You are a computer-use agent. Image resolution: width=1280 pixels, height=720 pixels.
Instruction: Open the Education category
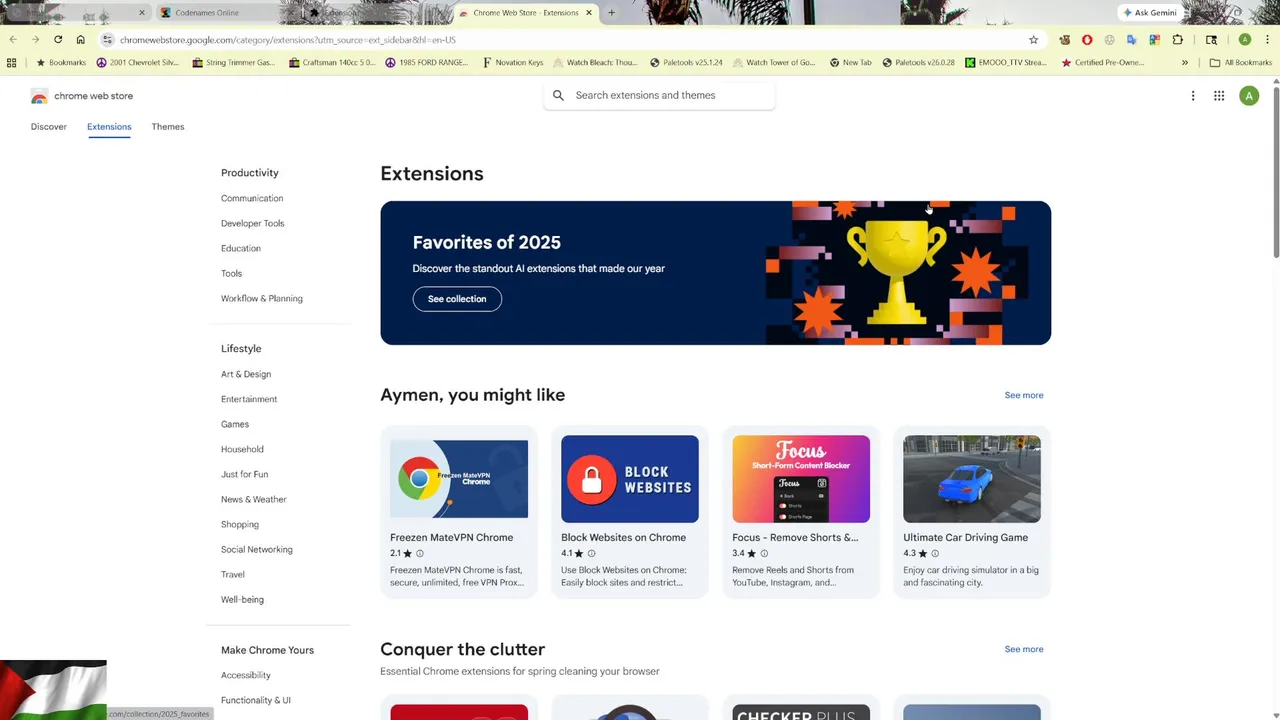point(241,248)
